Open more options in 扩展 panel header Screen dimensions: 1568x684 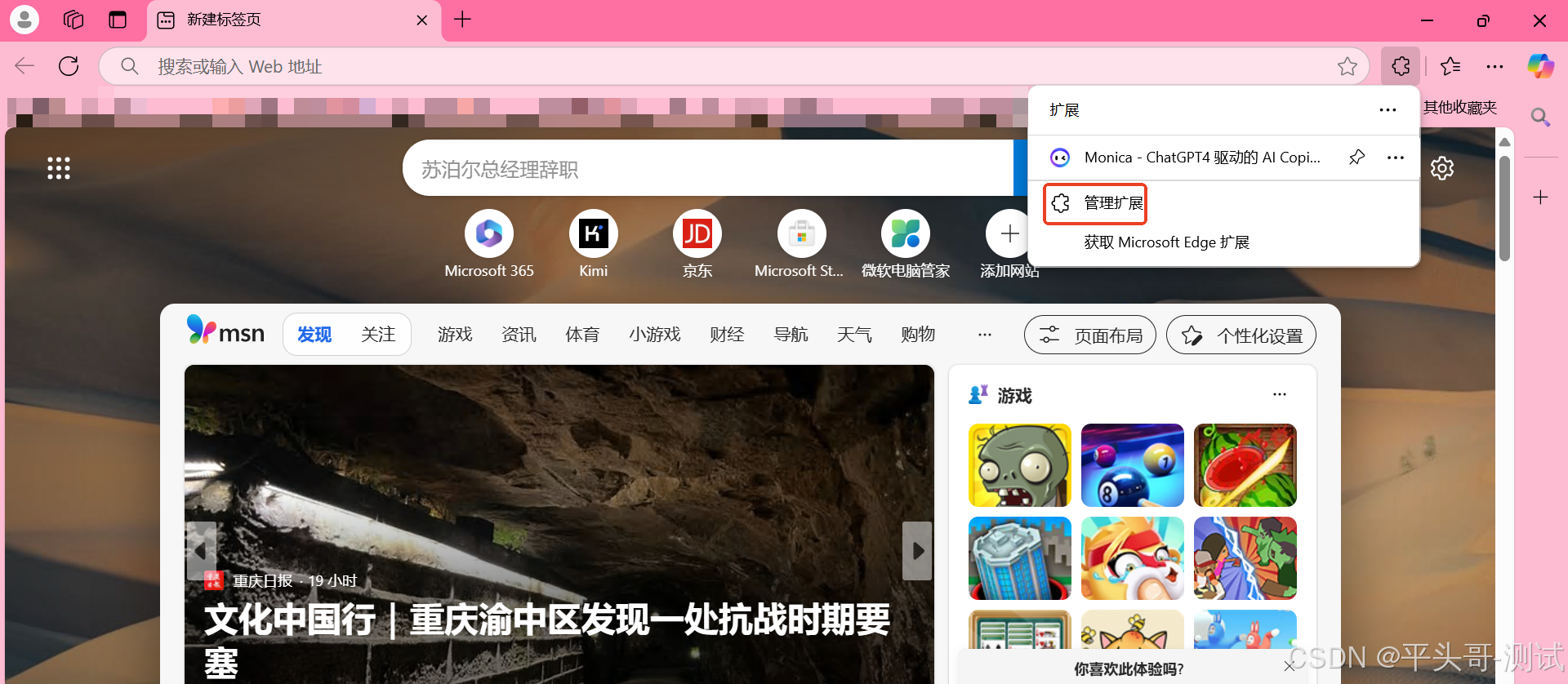tap(1388, 110)
